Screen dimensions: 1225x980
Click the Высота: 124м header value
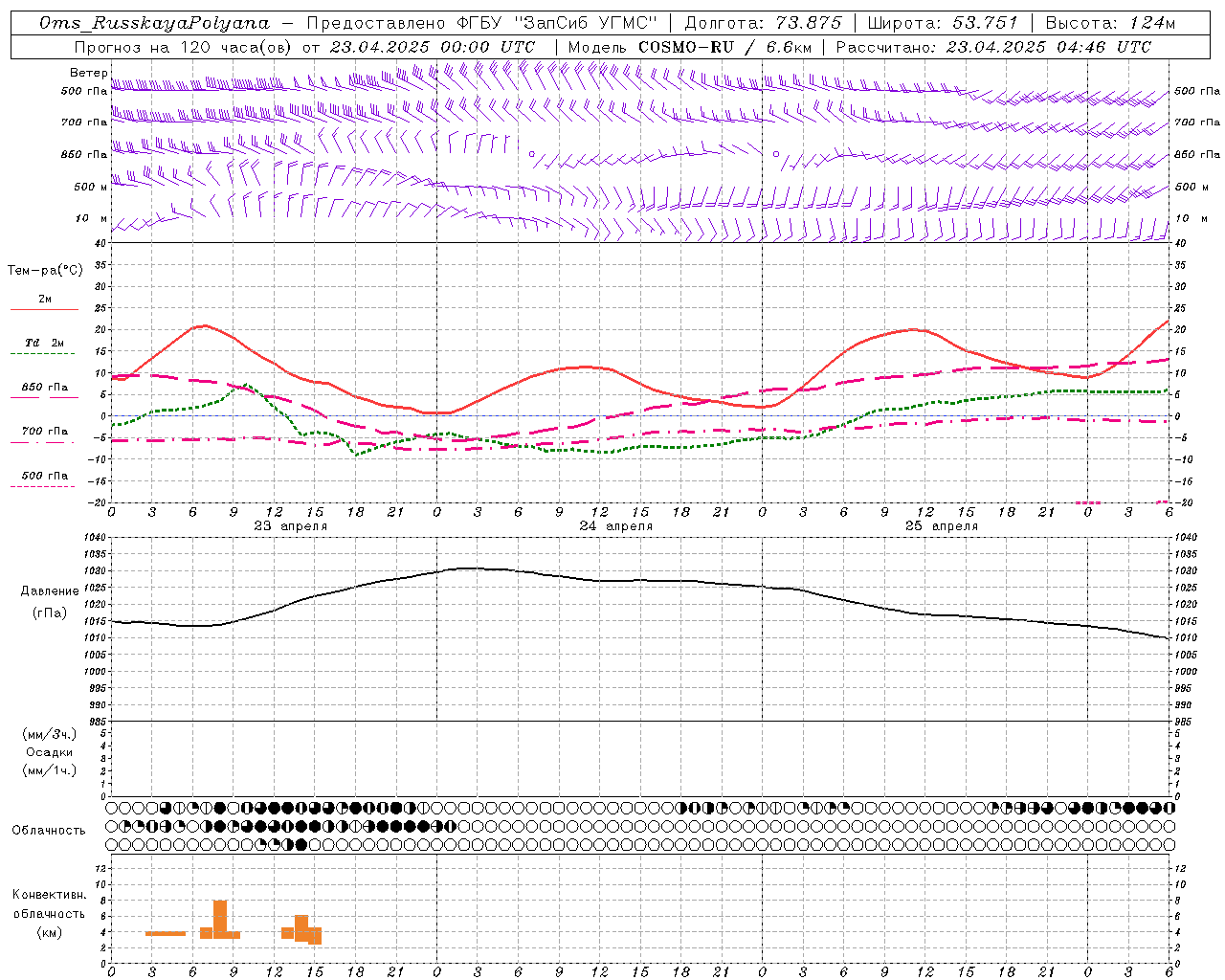[1111, 23]
